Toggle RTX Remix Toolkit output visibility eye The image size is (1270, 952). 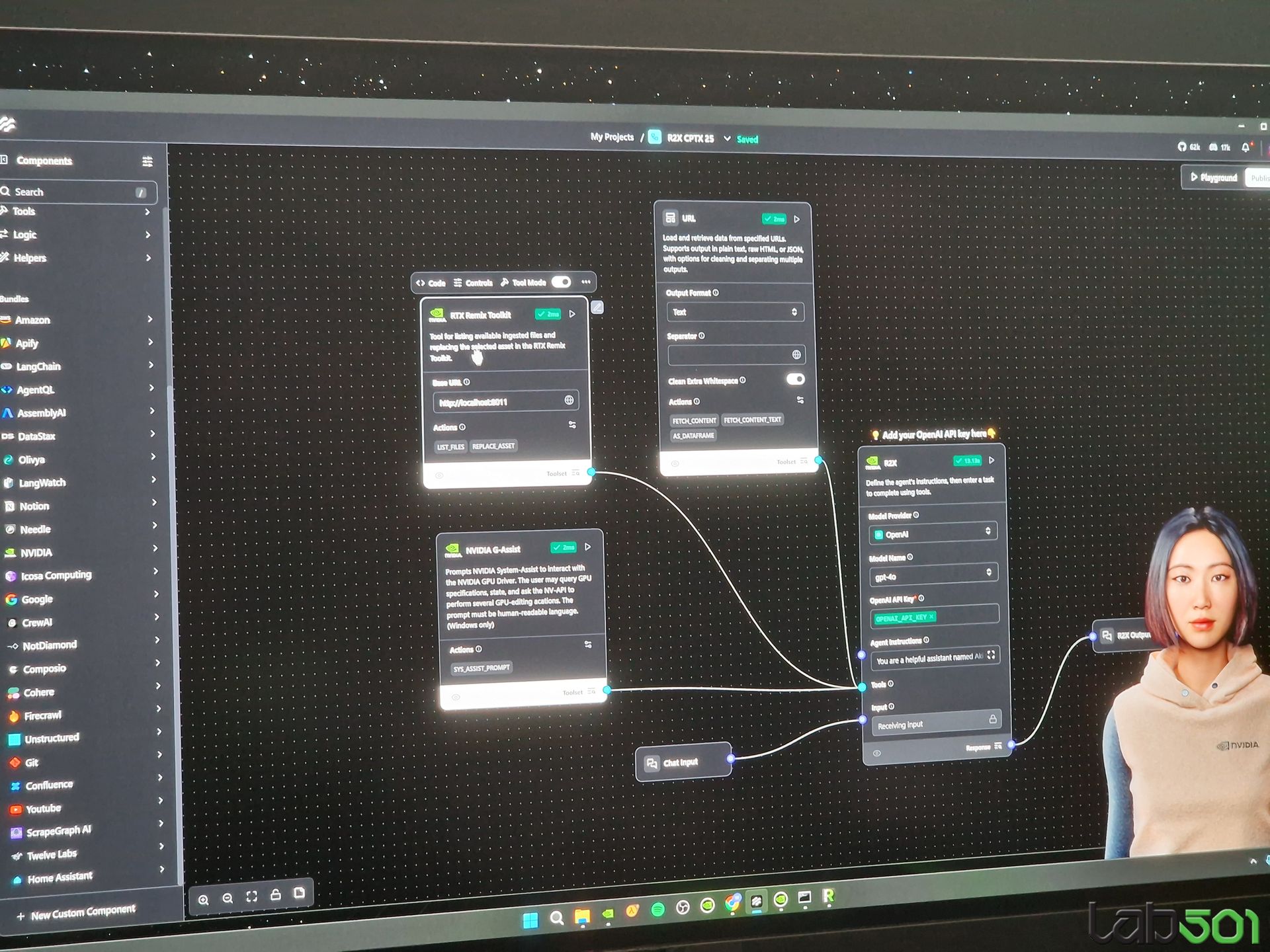(x=439, y=475)
